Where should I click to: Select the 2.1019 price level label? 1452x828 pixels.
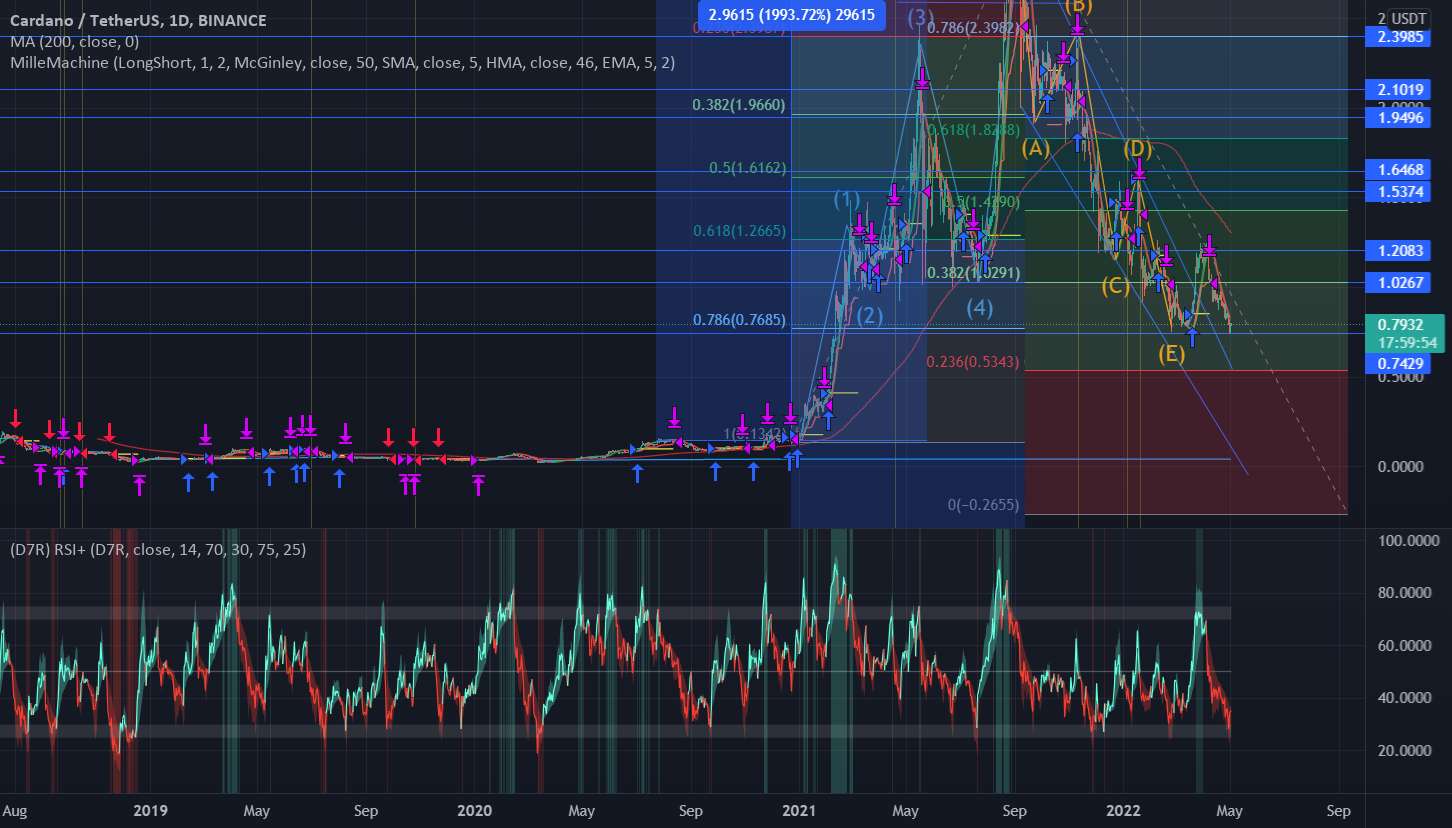1397,90
